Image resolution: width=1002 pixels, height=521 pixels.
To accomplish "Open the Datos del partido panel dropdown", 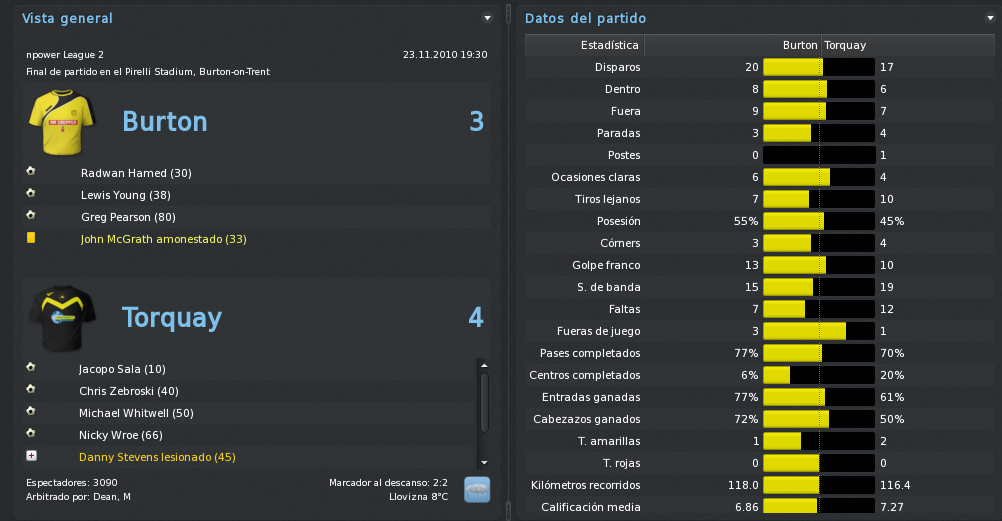I will click(990, 18).
